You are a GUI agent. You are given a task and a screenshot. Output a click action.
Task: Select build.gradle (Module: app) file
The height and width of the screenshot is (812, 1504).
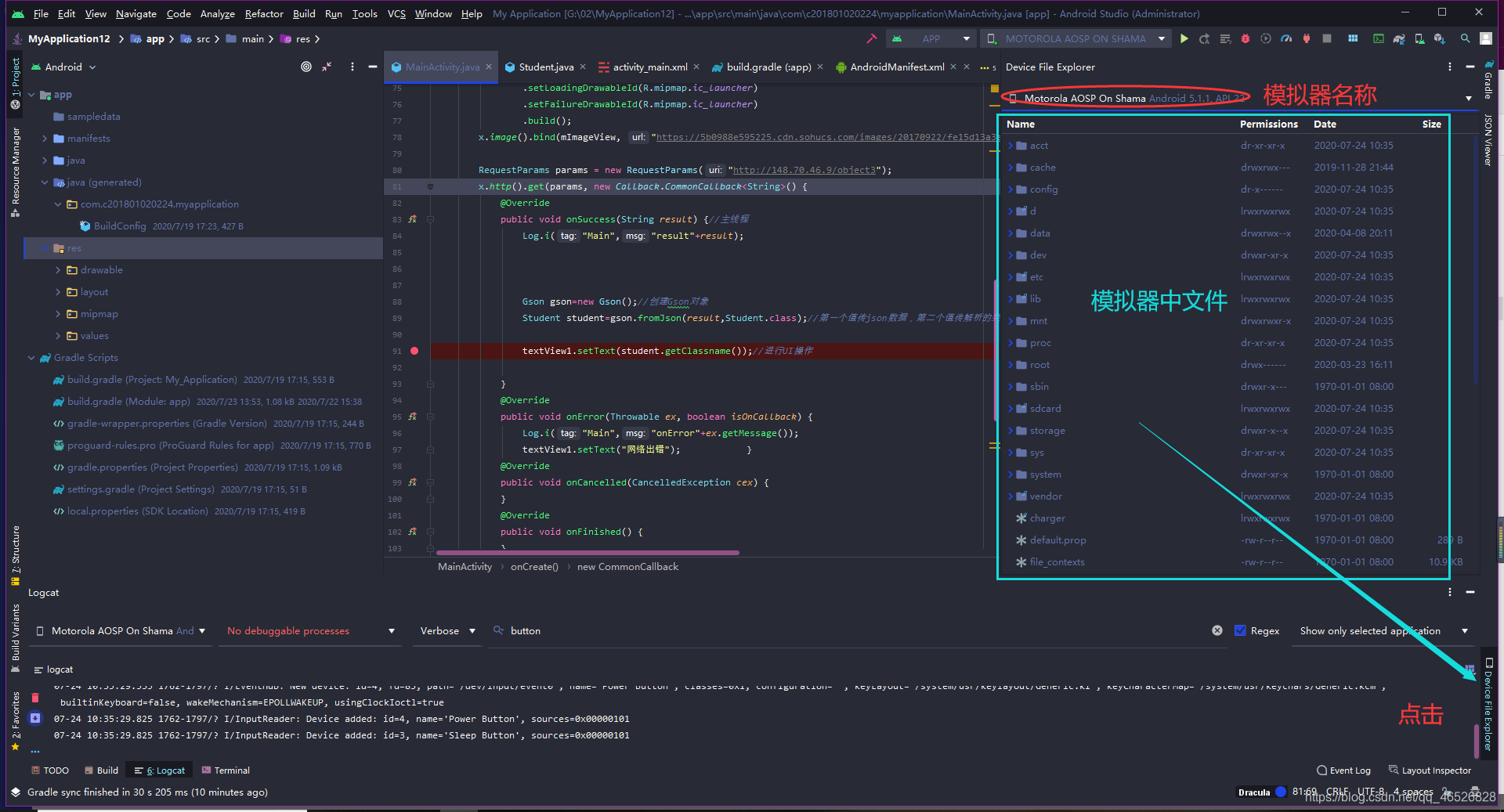[128, 401]
